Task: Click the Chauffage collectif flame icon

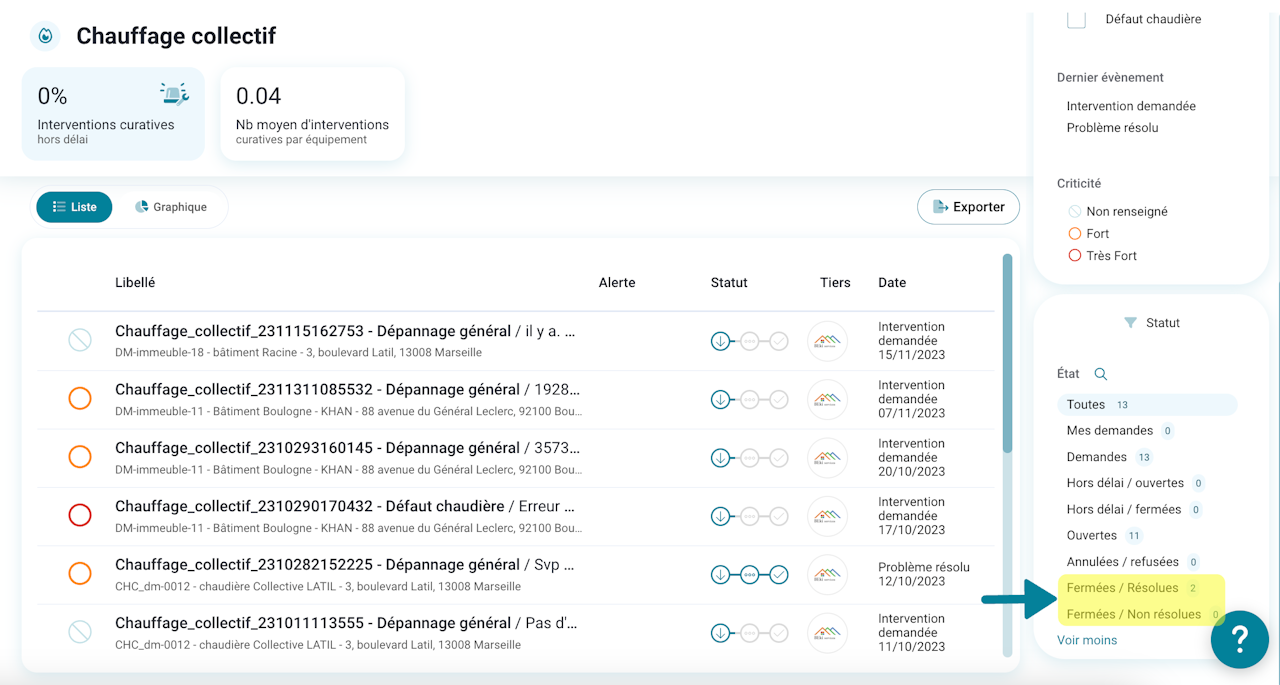Action: pyautogui.click(x=45, y=36)
